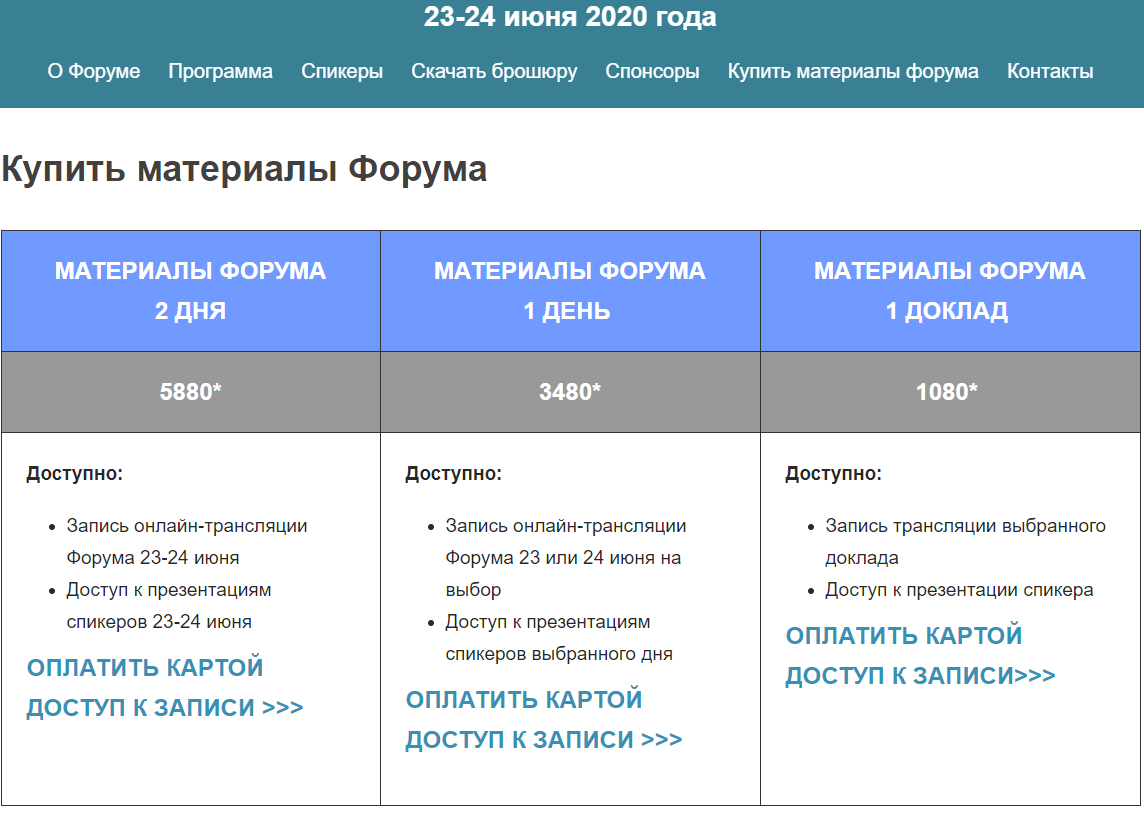Click the МАТЕРИАЛЫ ФОРУМА 1 ДОКЛАД header

pyautogui.click(x=950, y=291)
